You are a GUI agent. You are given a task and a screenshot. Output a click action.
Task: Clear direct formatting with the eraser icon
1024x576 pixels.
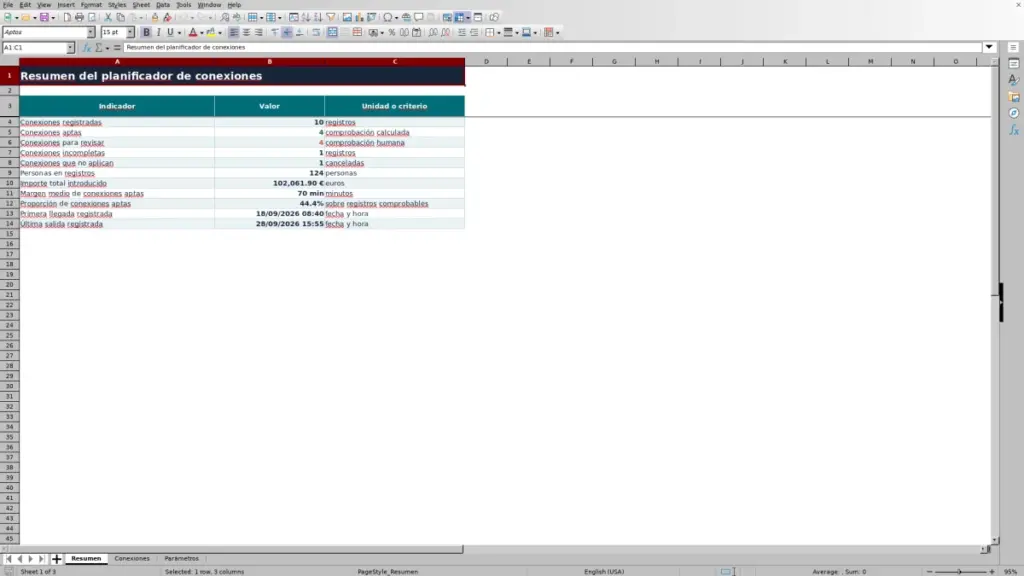(167, 17)
